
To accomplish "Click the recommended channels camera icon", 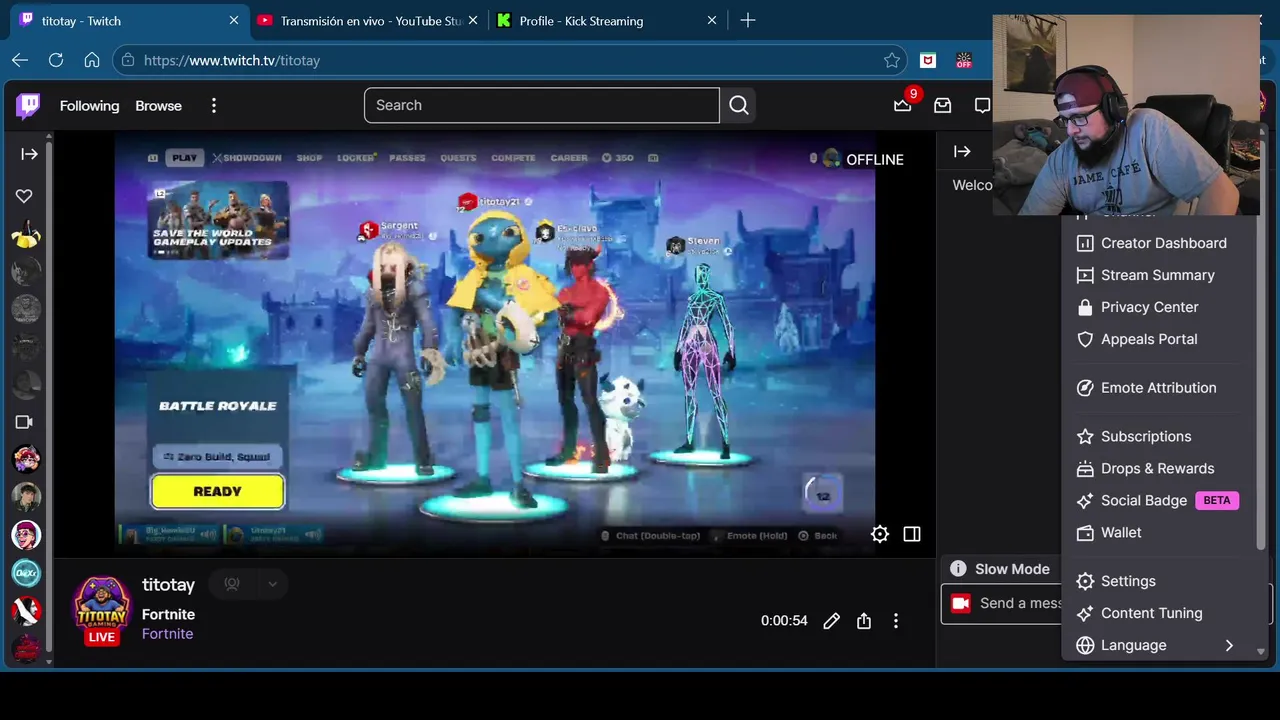I will click(24, 422).
